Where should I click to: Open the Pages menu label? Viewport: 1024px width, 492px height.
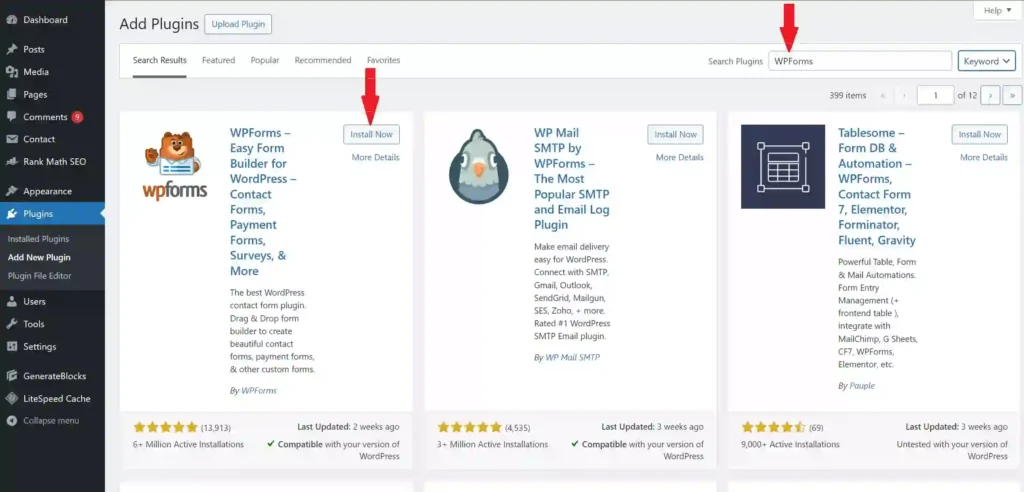[35, 95]
